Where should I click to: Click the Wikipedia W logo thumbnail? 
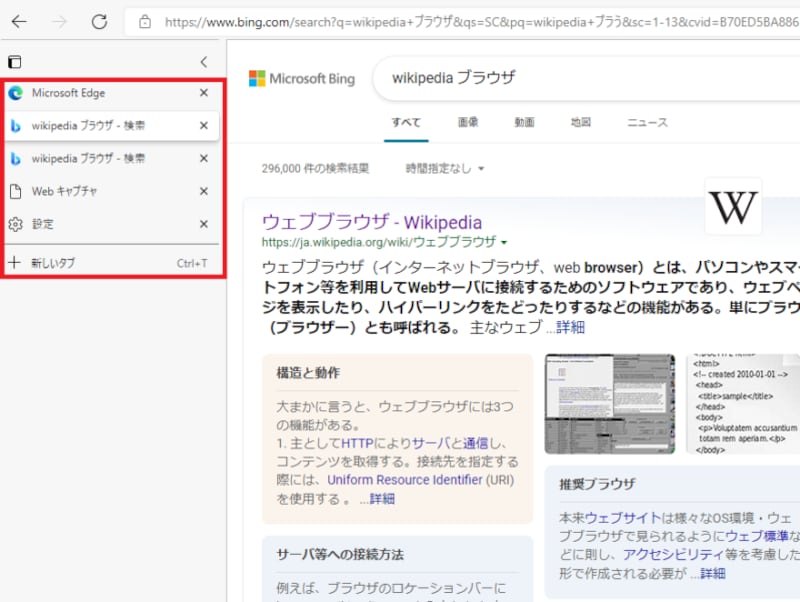click(733, 207)
